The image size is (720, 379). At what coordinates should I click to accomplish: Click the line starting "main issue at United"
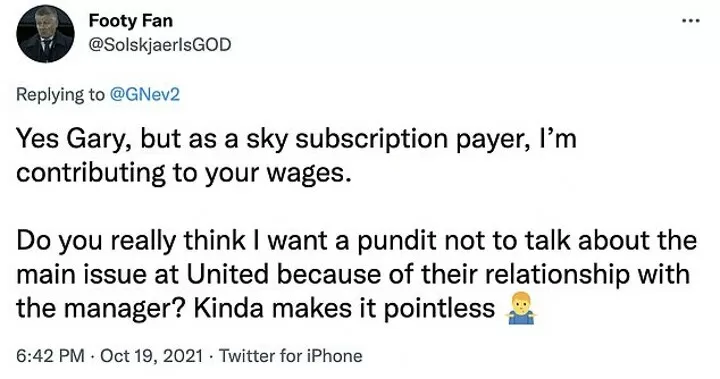coord(354,275)
